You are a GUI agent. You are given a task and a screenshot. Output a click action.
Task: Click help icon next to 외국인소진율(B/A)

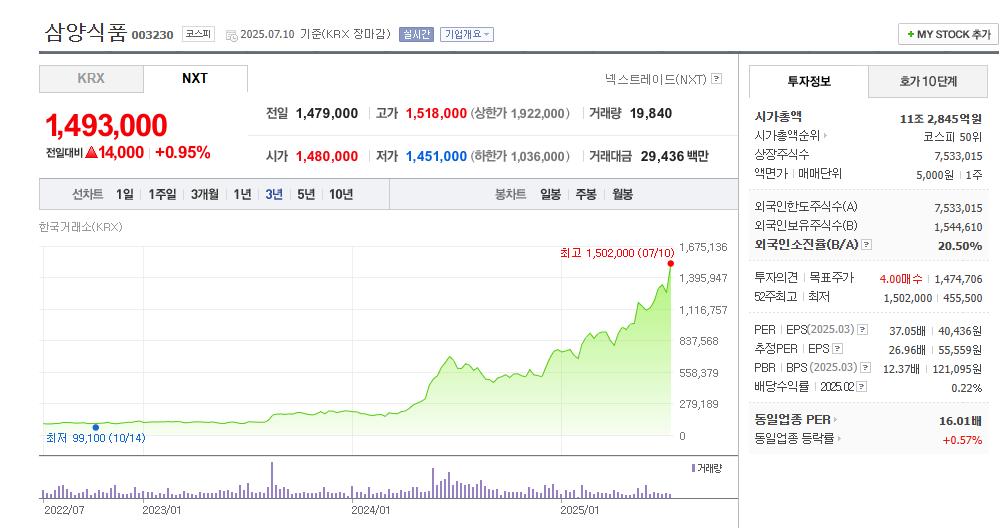tap(866, 244)
